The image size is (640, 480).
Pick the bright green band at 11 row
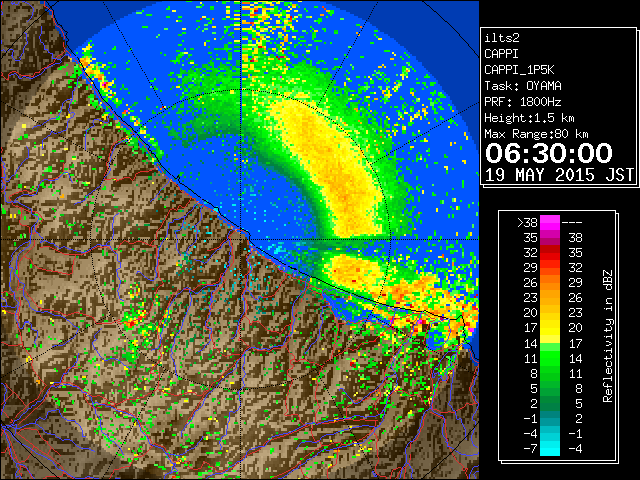(x=550, y=358)
